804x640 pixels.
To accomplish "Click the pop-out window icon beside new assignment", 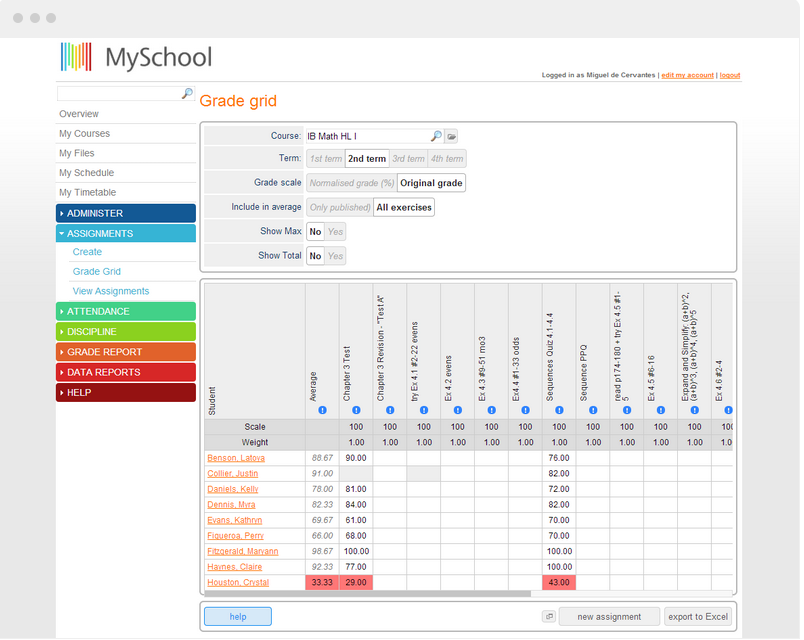I will [549, 616].
